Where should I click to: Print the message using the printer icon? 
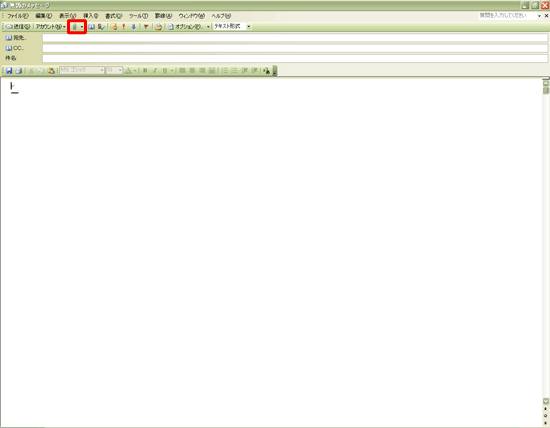[19, 71]
